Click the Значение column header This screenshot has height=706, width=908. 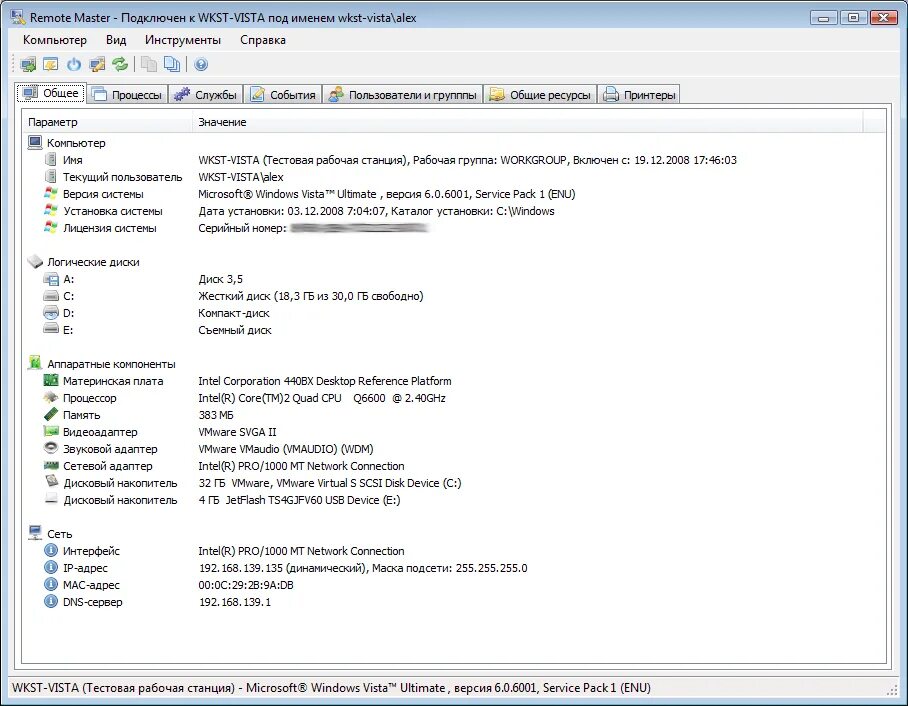point(527,122)
